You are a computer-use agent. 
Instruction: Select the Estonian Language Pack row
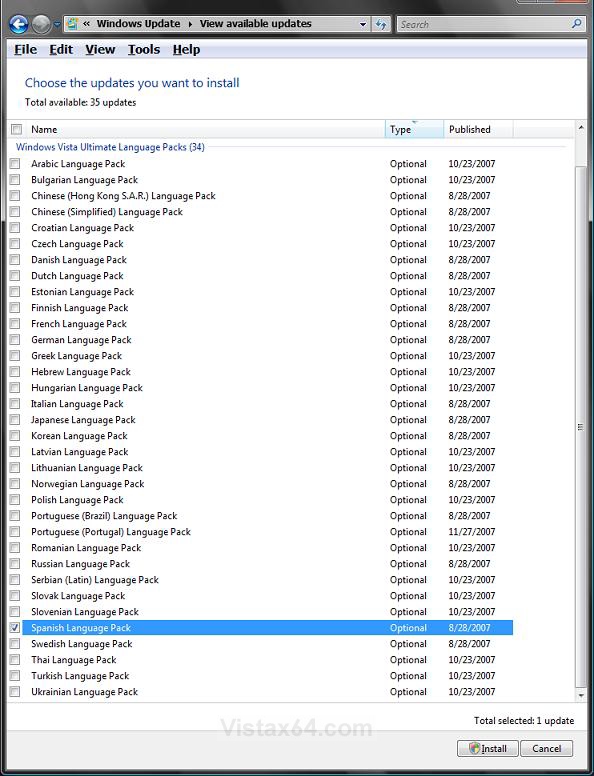(x=267, y=291)
